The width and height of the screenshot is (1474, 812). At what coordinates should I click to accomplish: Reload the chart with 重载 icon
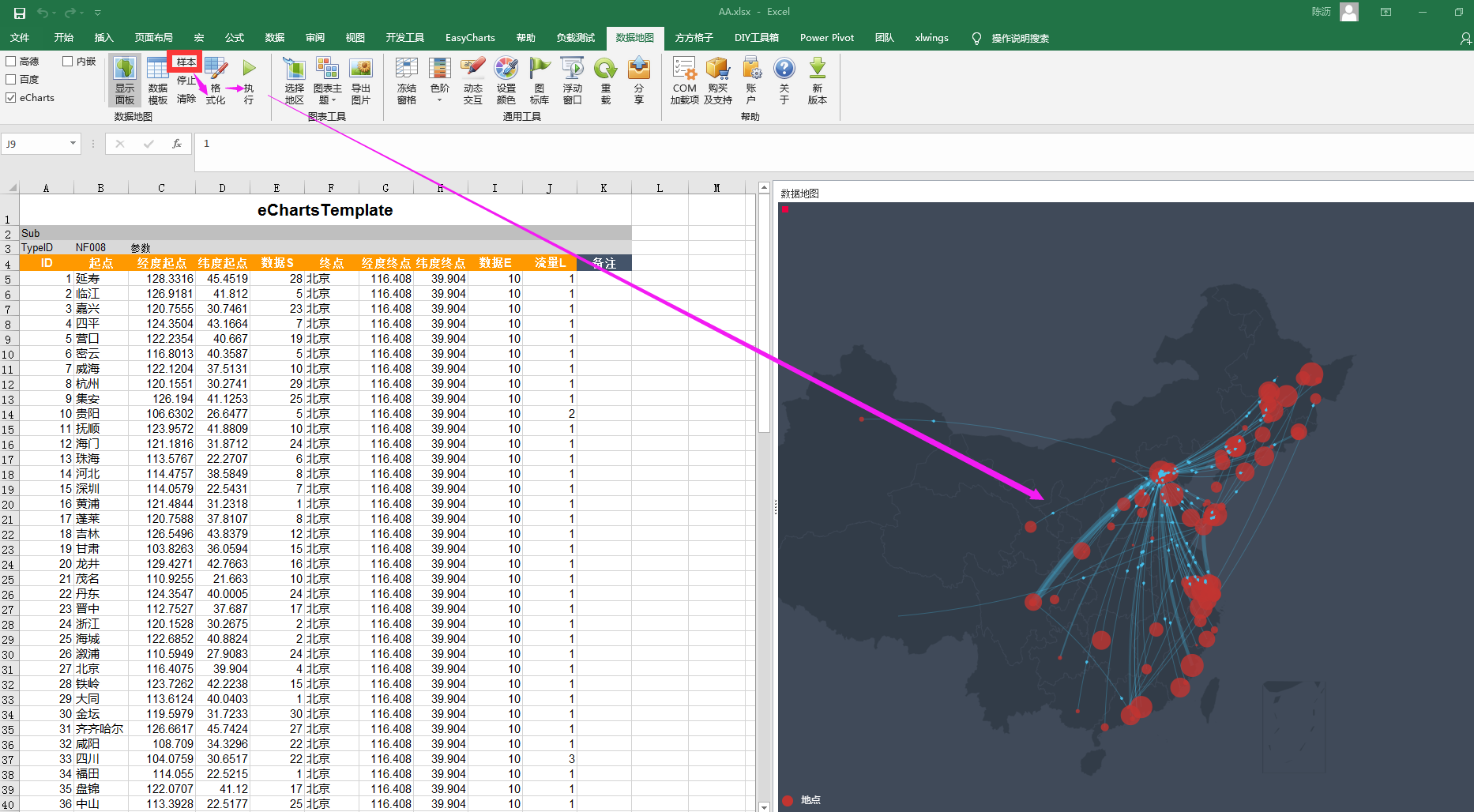coord(605,79)
